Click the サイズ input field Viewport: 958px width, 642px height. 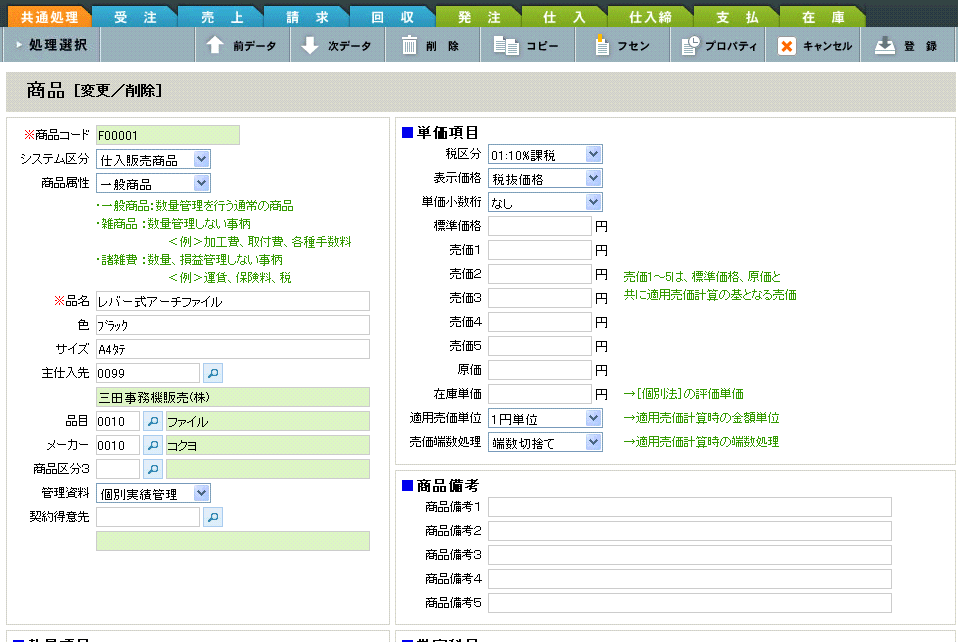coord(233,349)
